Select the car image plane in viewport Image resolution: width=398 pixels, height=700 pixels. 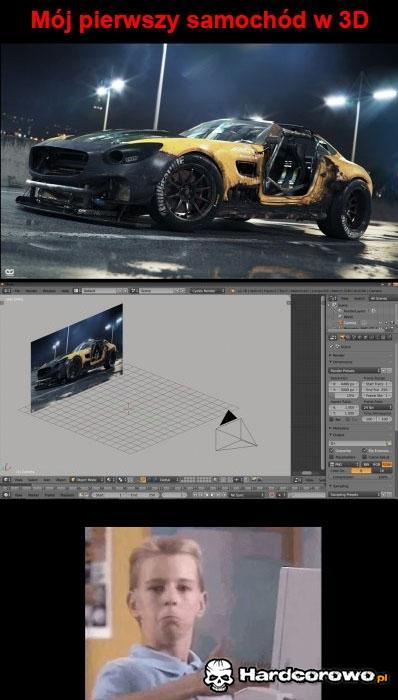click(77, 357)
